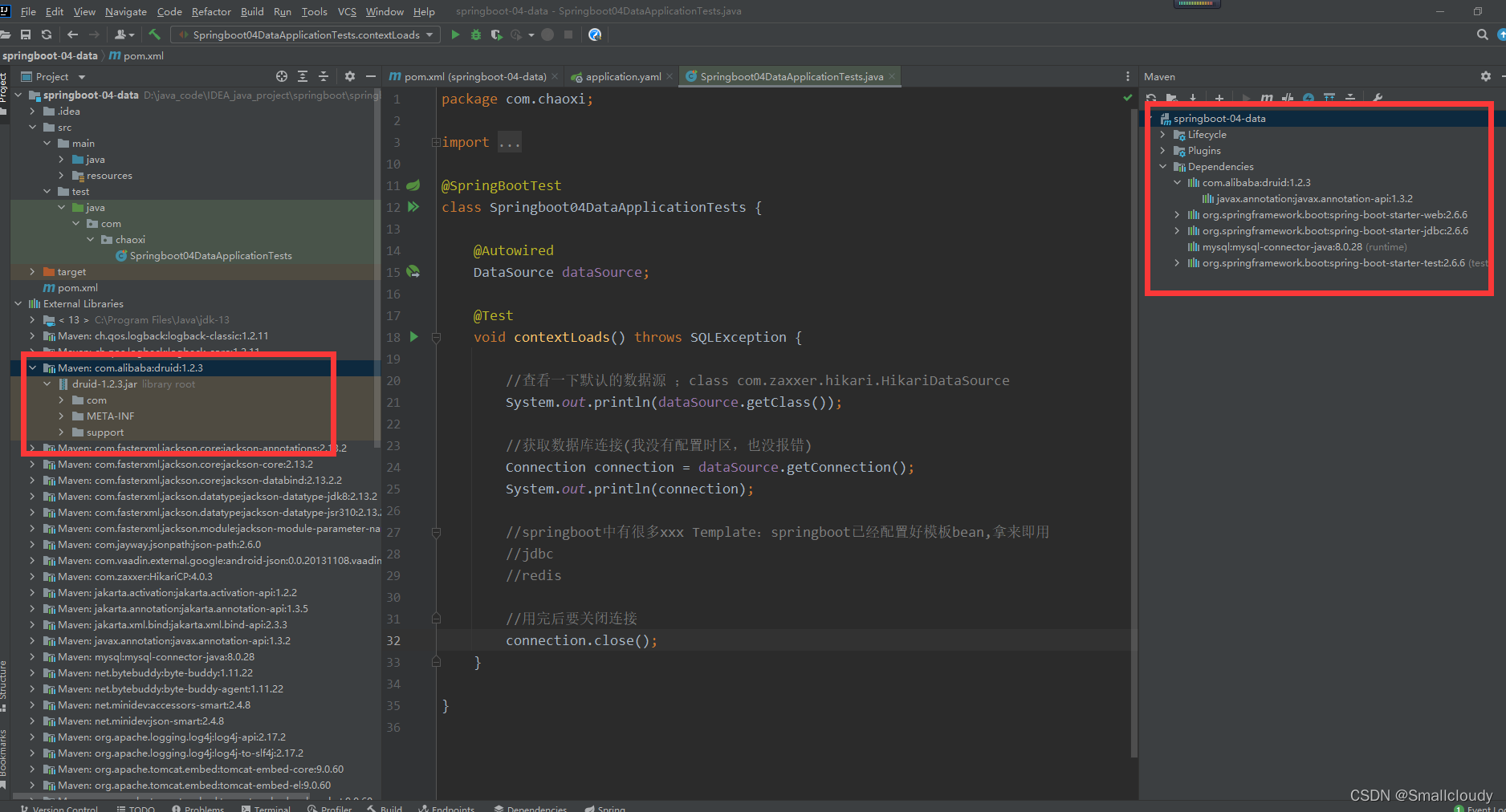Click run test gutter icon on line 18
The height and width of the screenshot is (812, 1506).
tap(414, 337)
